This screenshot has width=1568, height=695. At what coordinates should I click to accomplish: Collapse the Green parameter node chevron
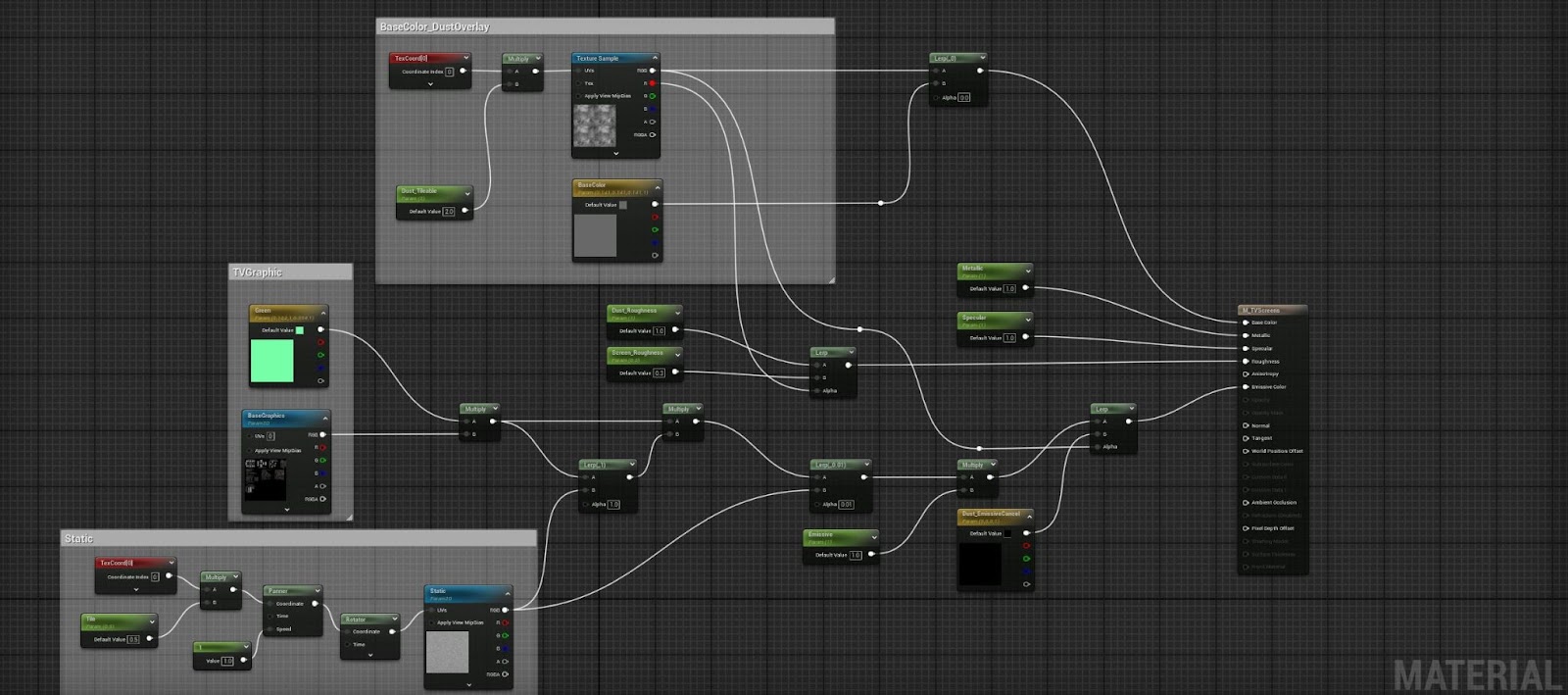click(x=322, y=312)
